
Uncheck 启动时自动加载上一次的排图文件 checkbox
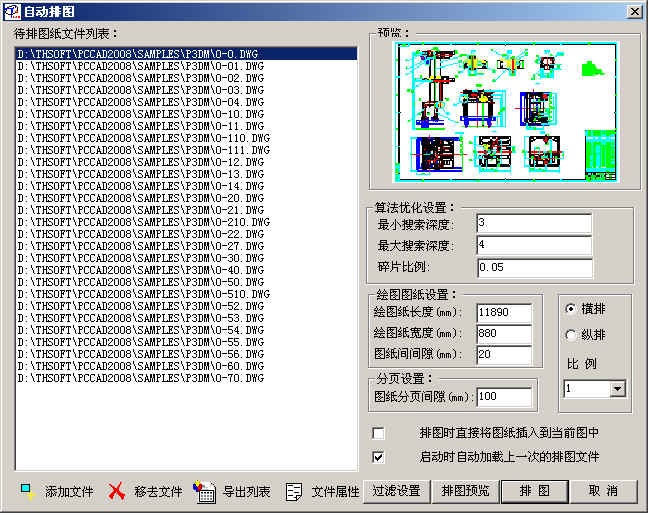coord(378,457)
